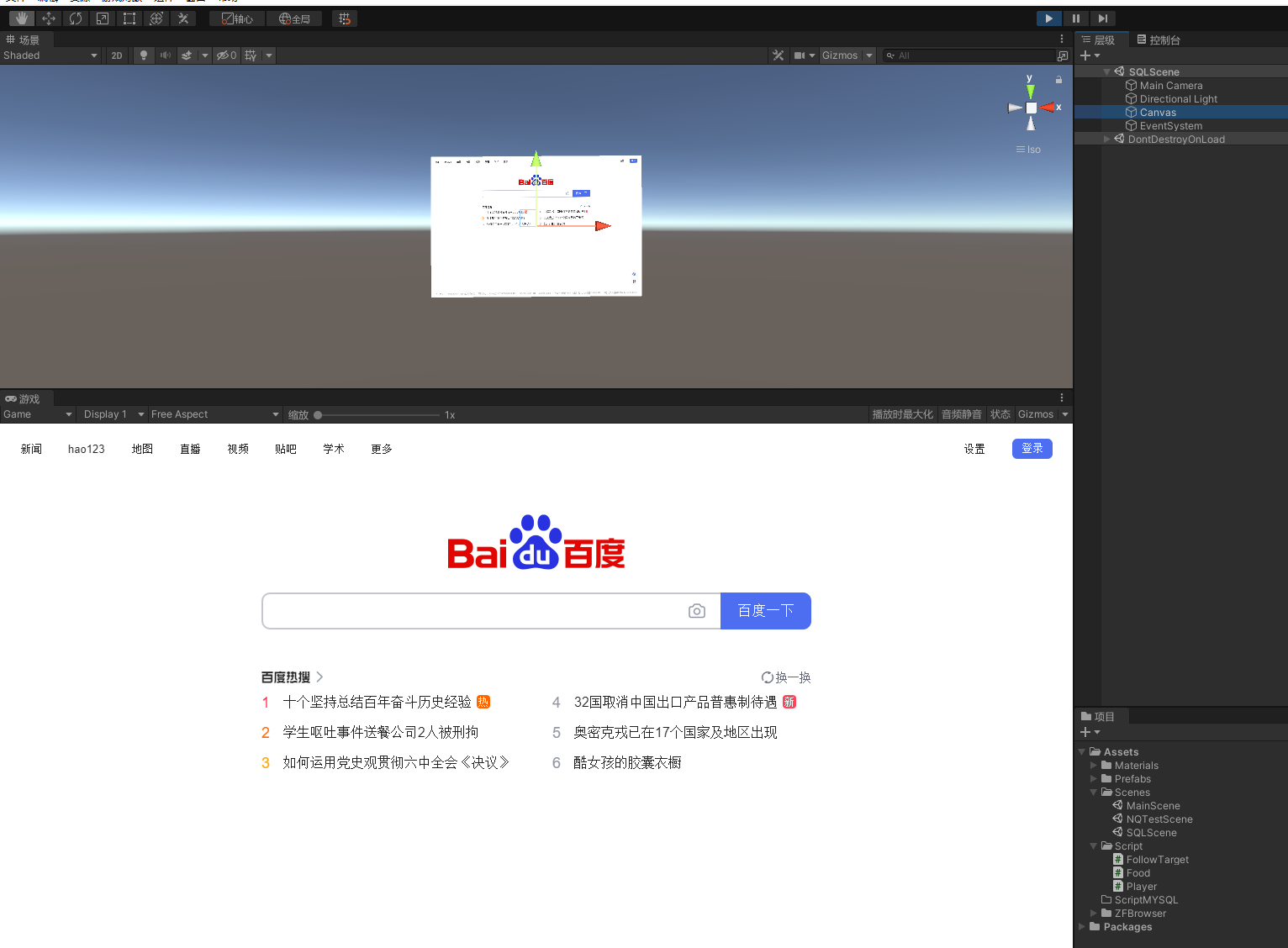Viewport: 1288px width, 948px height.
Task: Toggle Global/Local handle rotation
Action: [x=294, y=18]
